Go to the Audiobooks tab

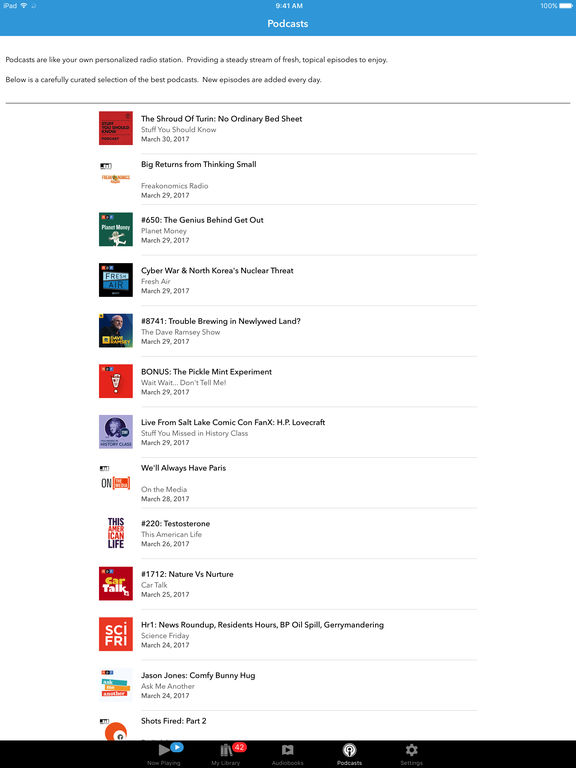pos(288,754)
